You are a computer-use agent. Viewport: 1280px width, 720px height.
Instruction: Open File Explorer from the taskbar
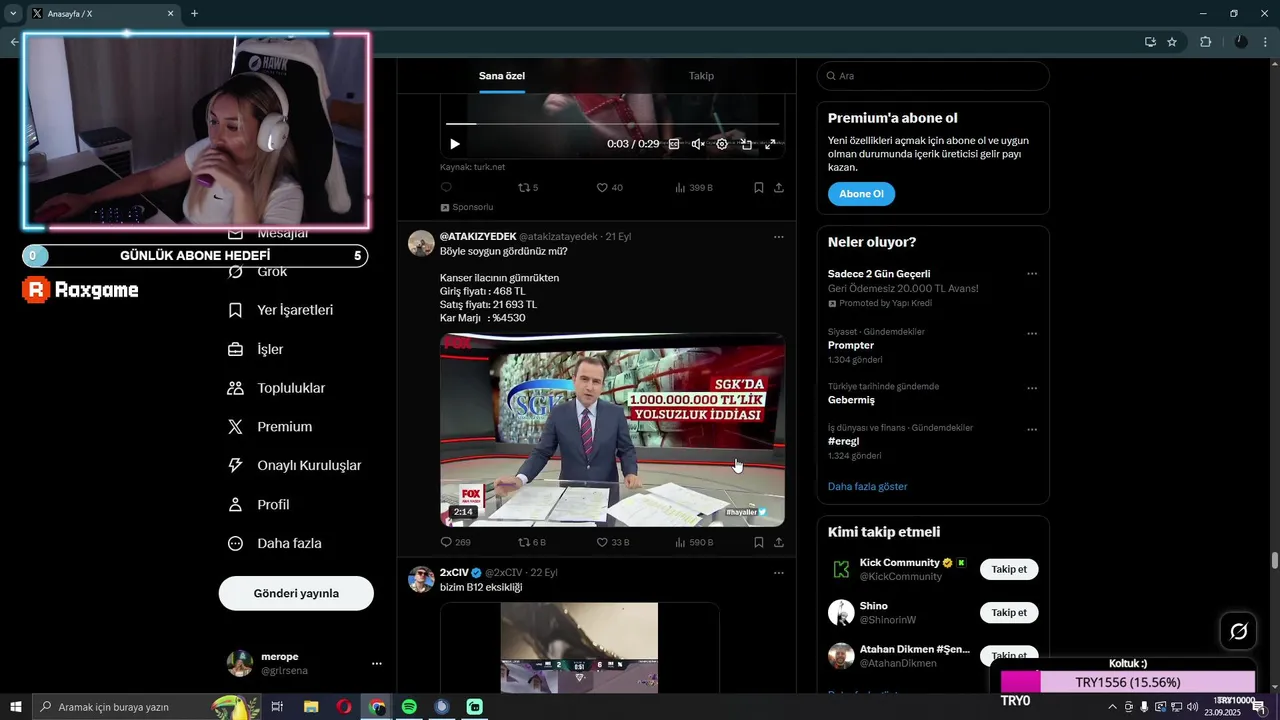(311, 707)
